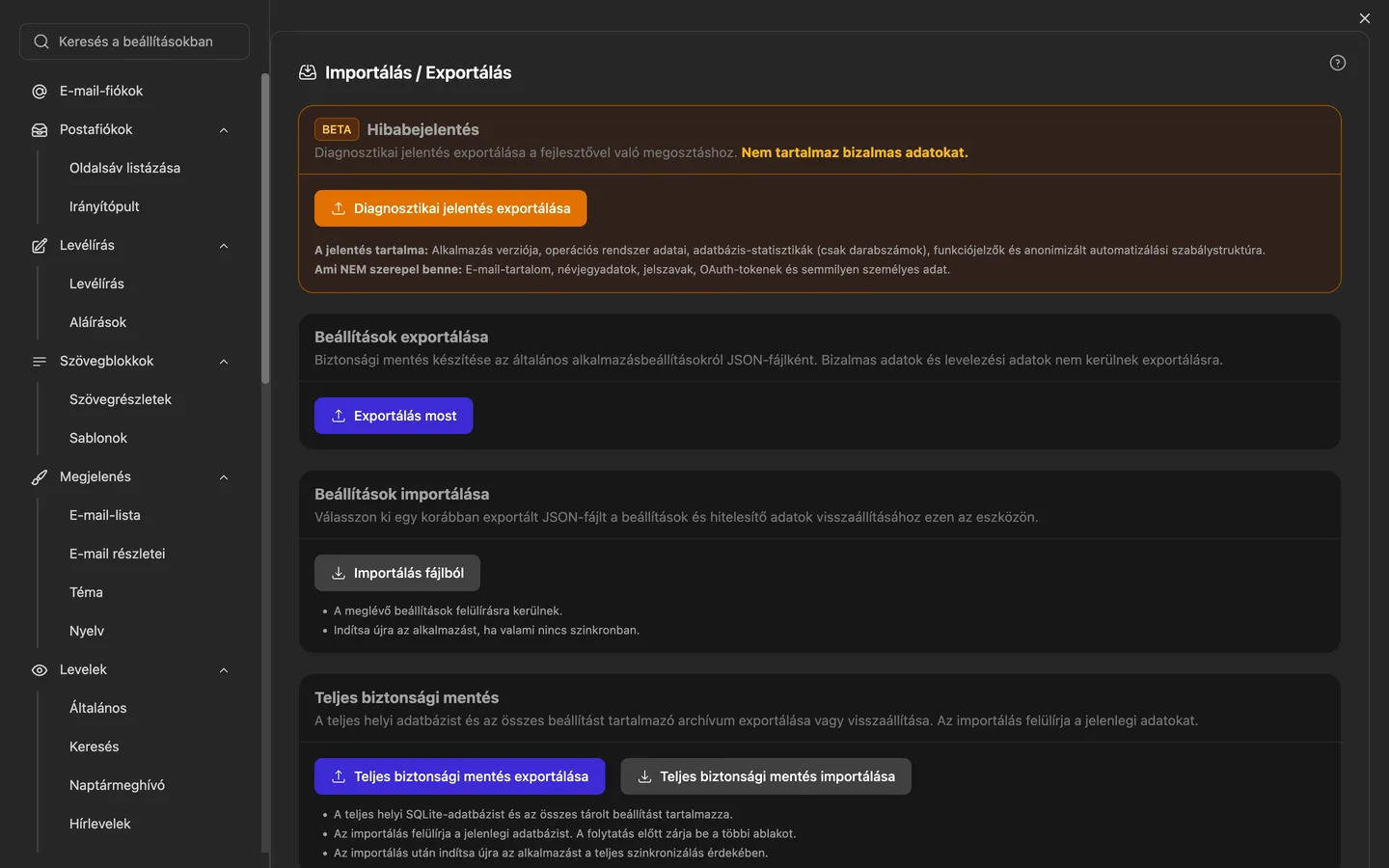Click the Szövegblokkok lines icon
1389x868 pixels.
point(40,362)
